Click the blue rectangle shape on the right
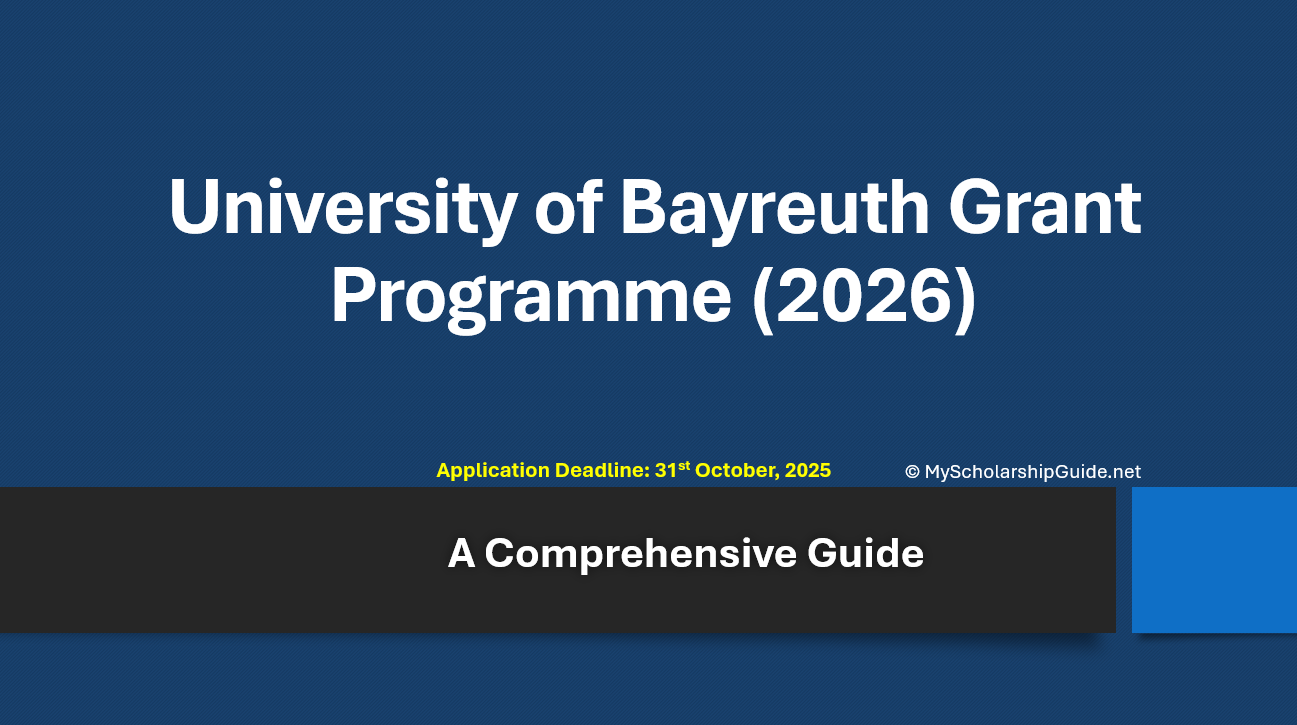1297x725 pixels. [x=1214, y=560]
